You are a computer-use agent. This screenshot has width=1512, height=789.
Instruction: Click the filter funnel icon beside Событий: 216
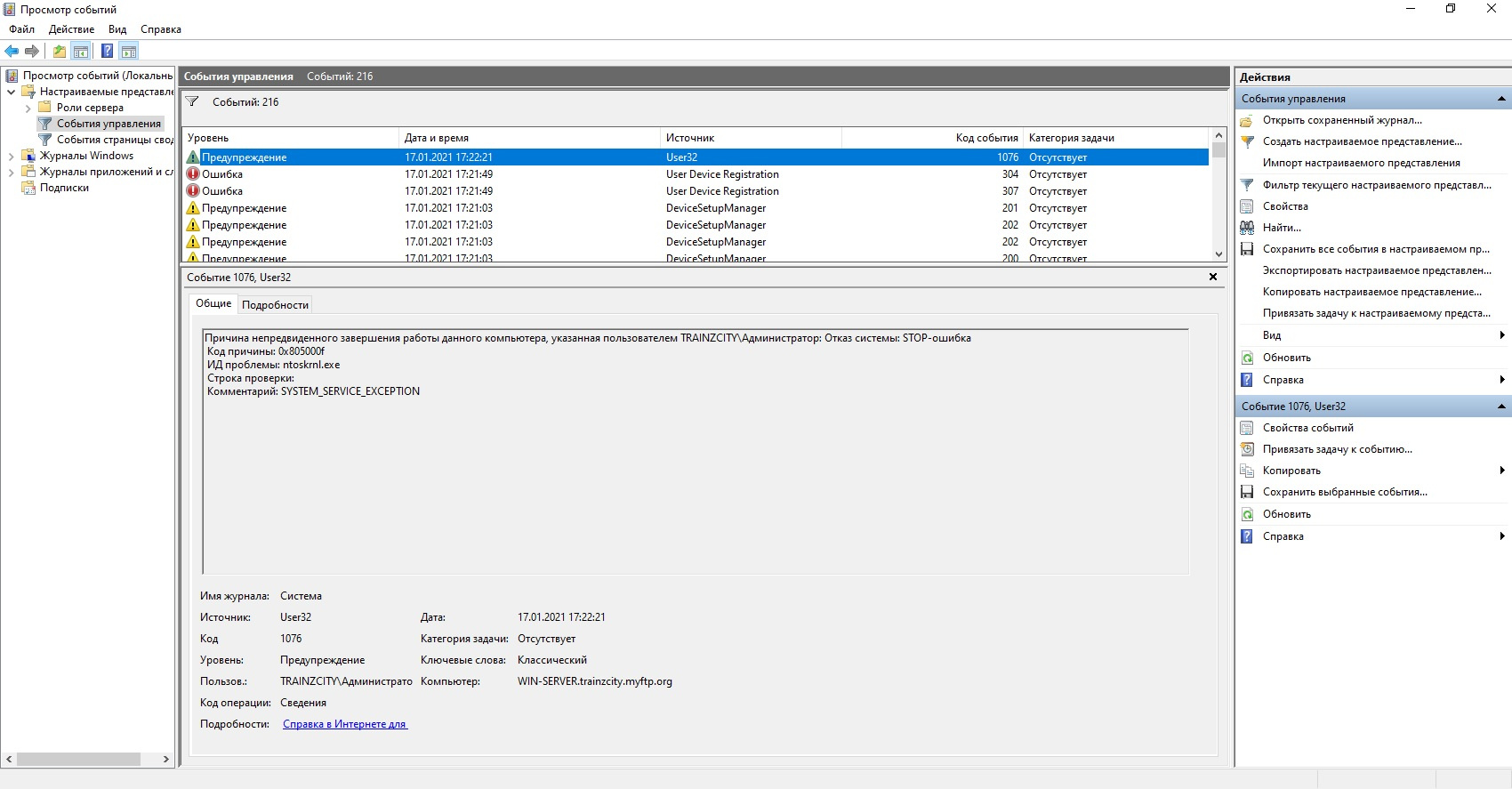pos(192,101)
